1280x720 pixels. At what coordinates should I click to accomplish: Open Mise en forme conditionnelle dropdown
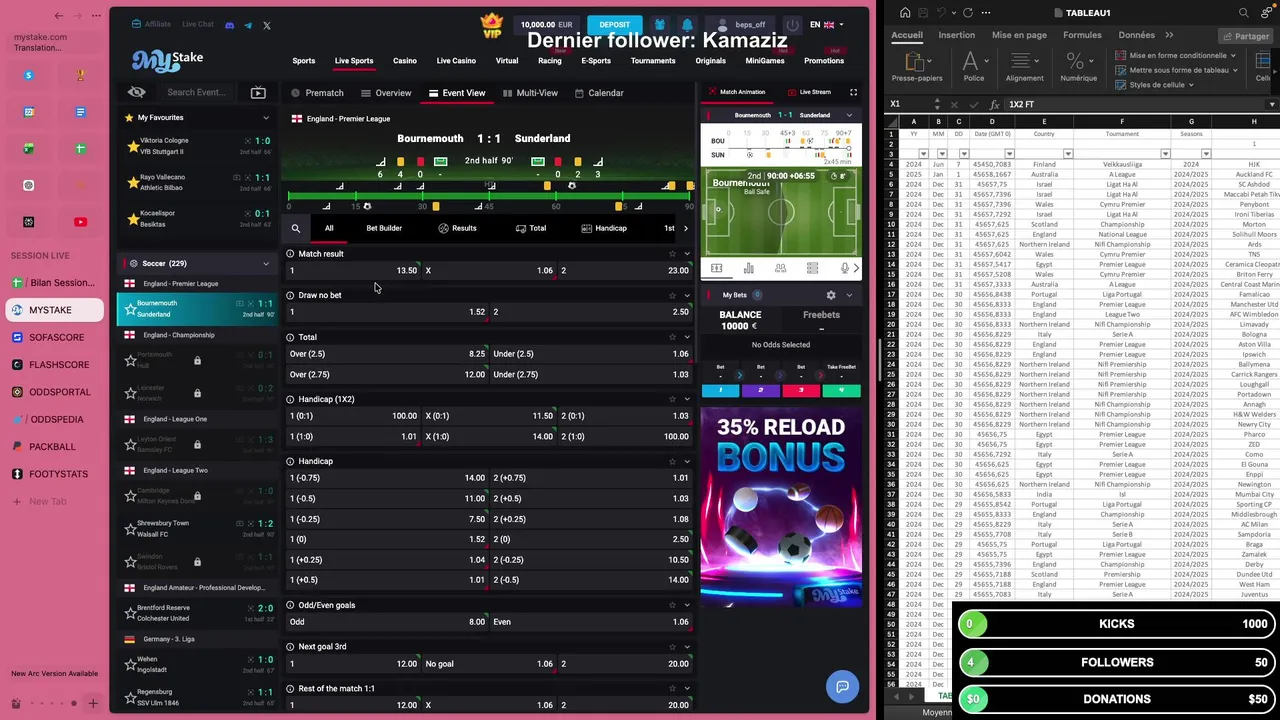1177,56
